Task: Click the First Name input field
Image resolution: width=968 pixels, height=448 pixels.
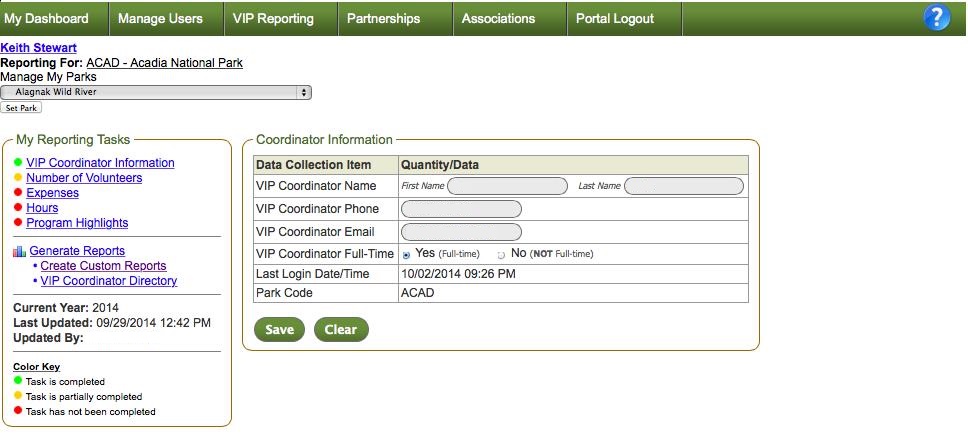Action: (508, 186)
